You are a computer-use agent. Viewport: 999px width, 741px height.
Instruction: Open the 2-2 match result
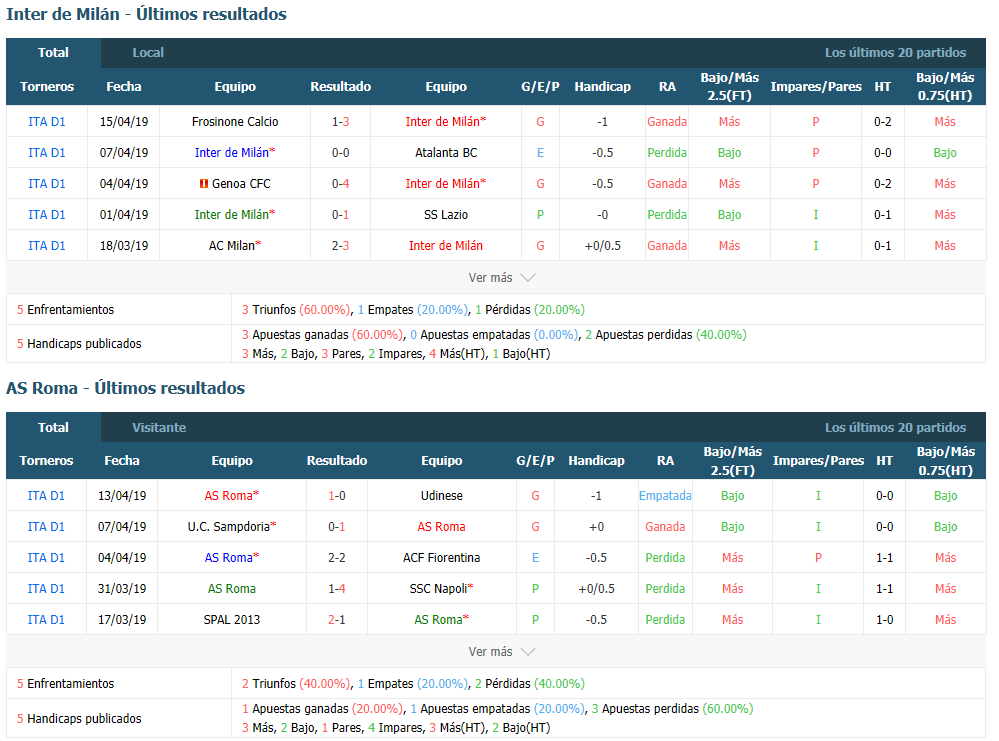click(337, 558)
